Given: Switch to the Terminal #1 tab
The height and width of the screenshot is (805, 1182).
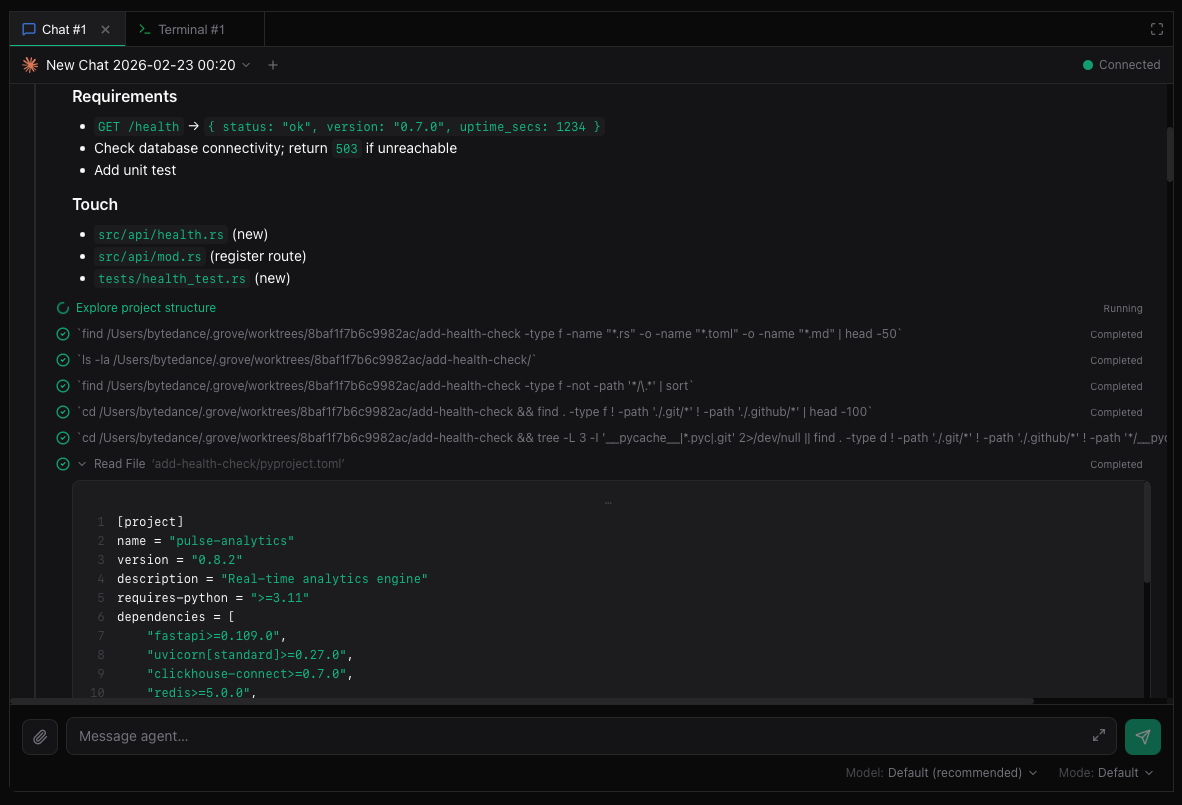Looking at the screenshot, I should pyautogui.click(x=190, y=30).
